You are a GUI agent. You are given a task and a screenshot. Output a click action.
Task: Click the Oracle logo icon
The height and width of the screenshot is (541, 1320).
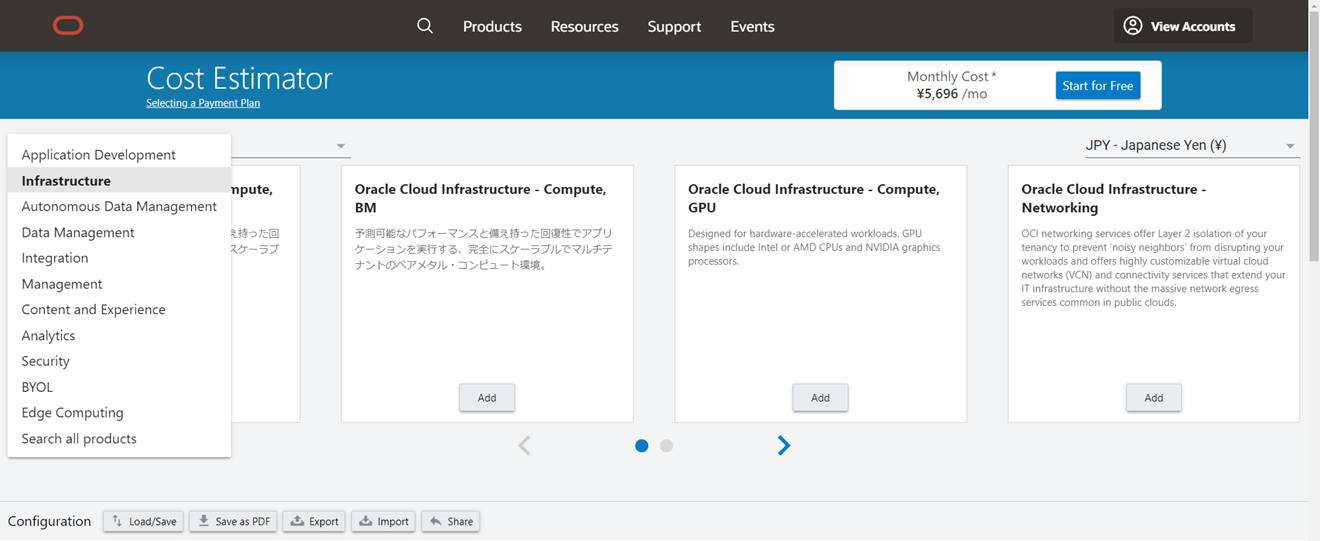[68, 26]
